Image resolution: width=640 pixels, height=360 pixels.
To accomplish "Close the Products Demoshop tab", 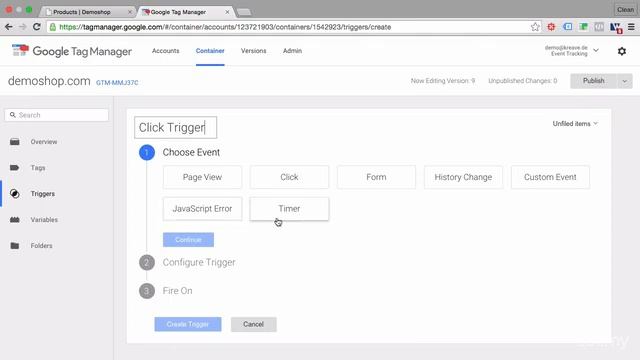I will 130,12.
